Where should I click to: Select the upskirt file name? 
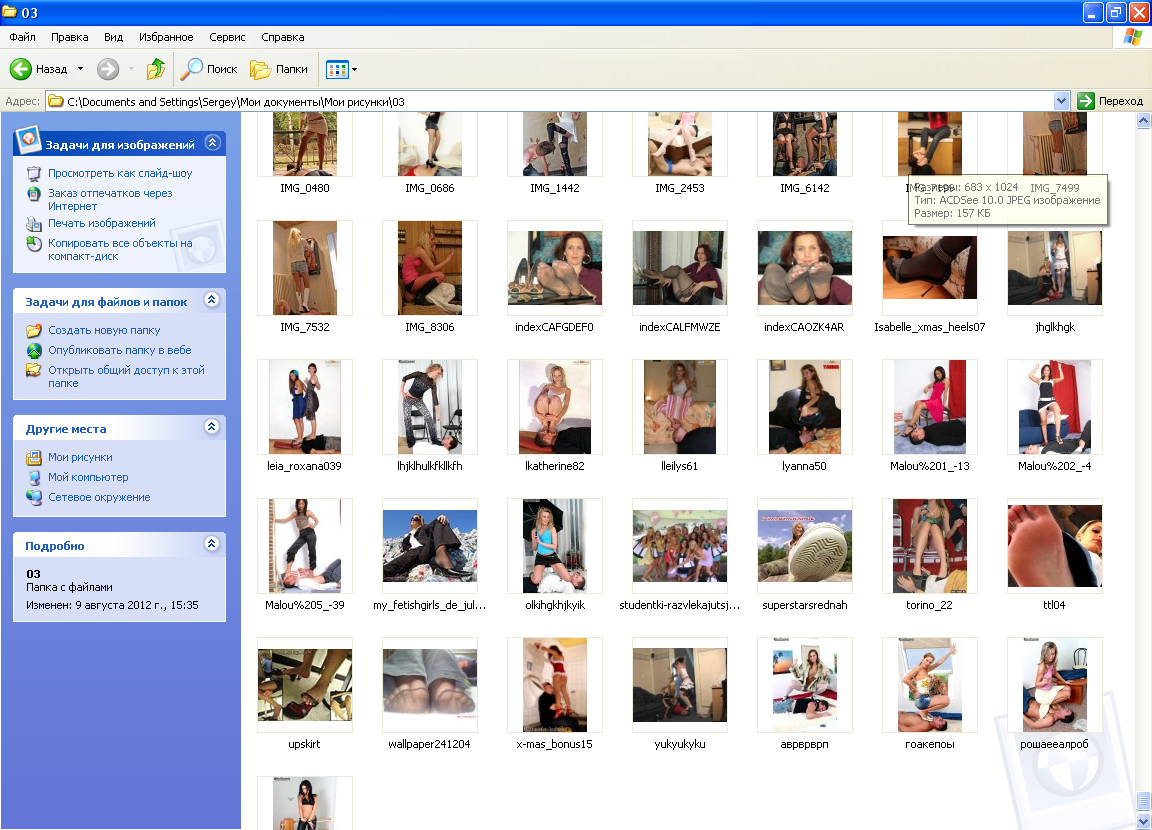(304, 744)
